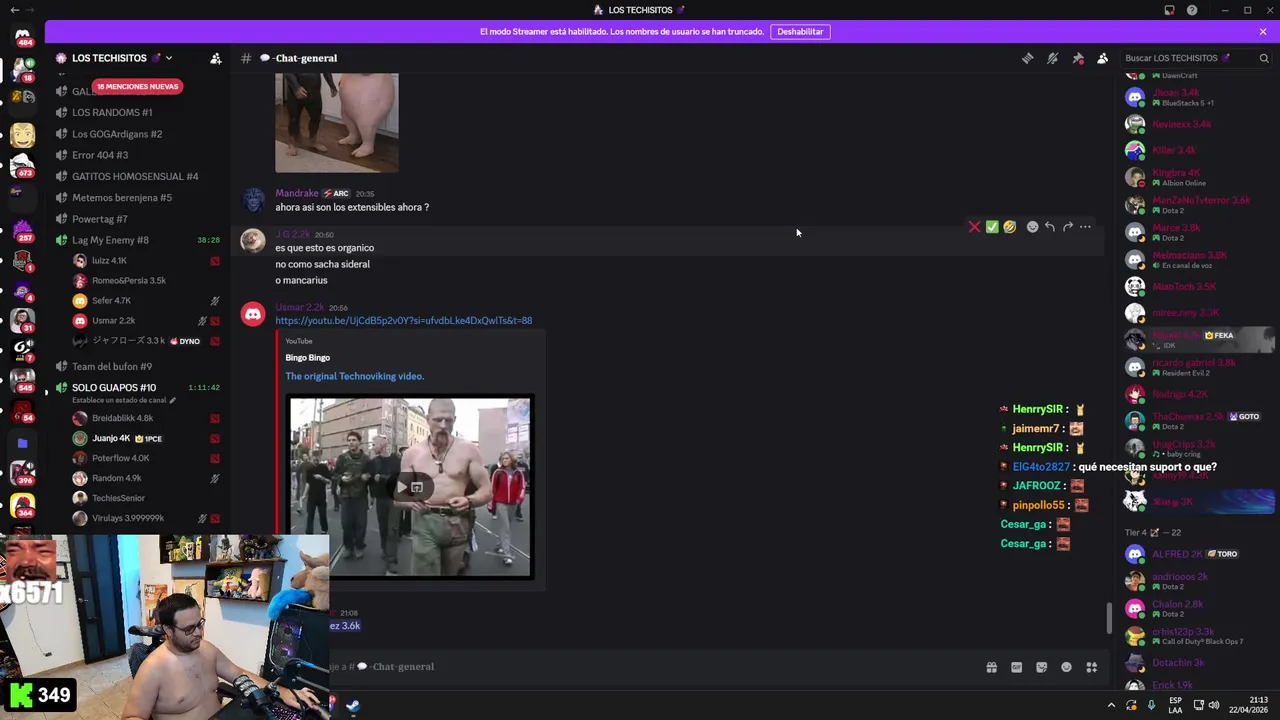Open the sticker picker icon
The image size is (1280, 720).
1041,667
